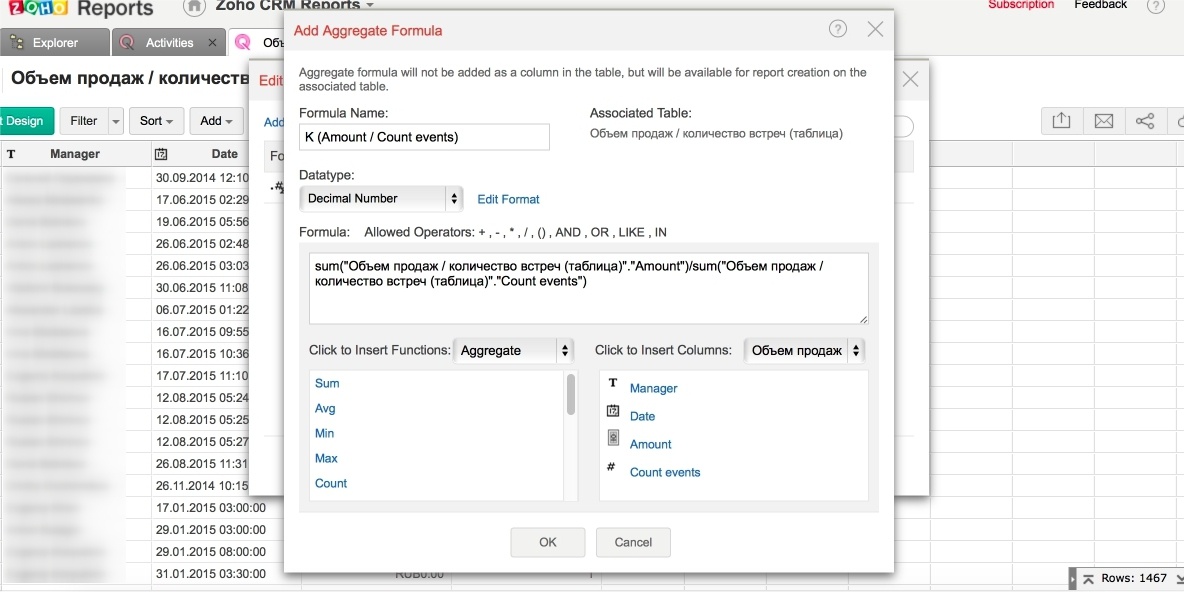1184x592 pixels.
Task: Click the Edit Format link
Action: pyautogui.click(x=508, y=199)
